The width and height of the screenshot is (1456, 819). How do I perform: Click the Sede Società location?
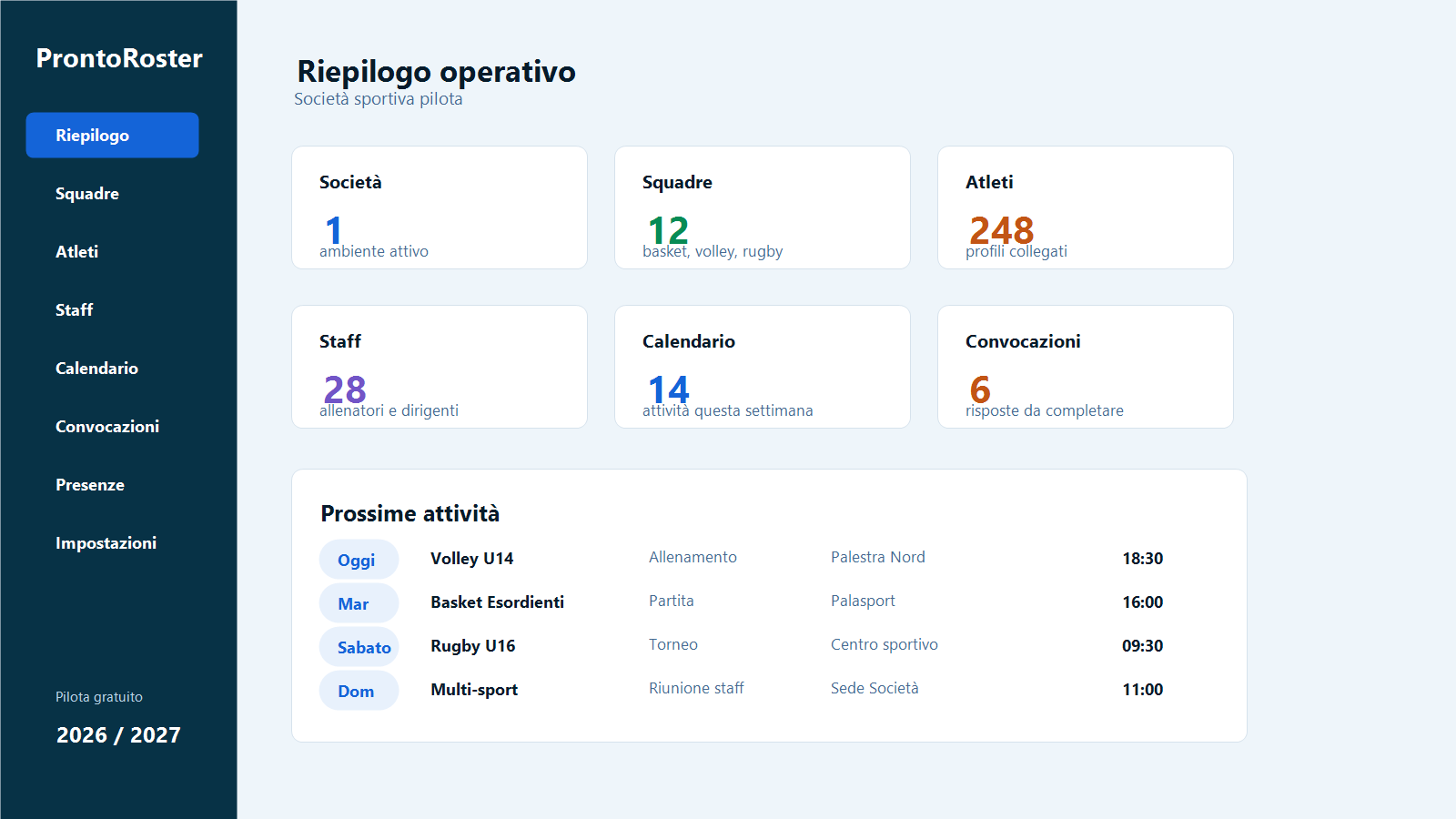(875, 688)
